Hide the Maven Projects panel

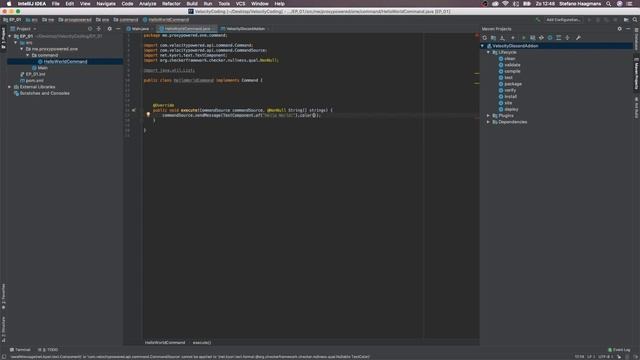[628, 29]
